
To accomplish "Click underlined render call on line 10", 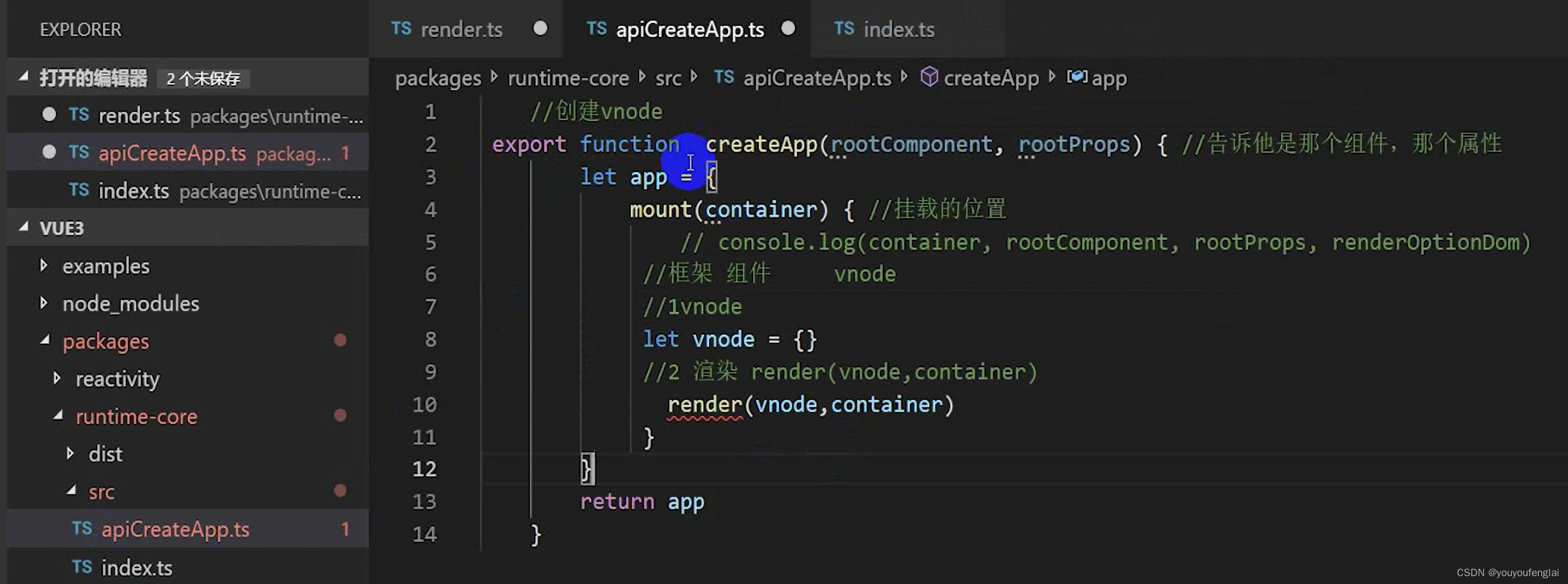I will pos(704,405).
